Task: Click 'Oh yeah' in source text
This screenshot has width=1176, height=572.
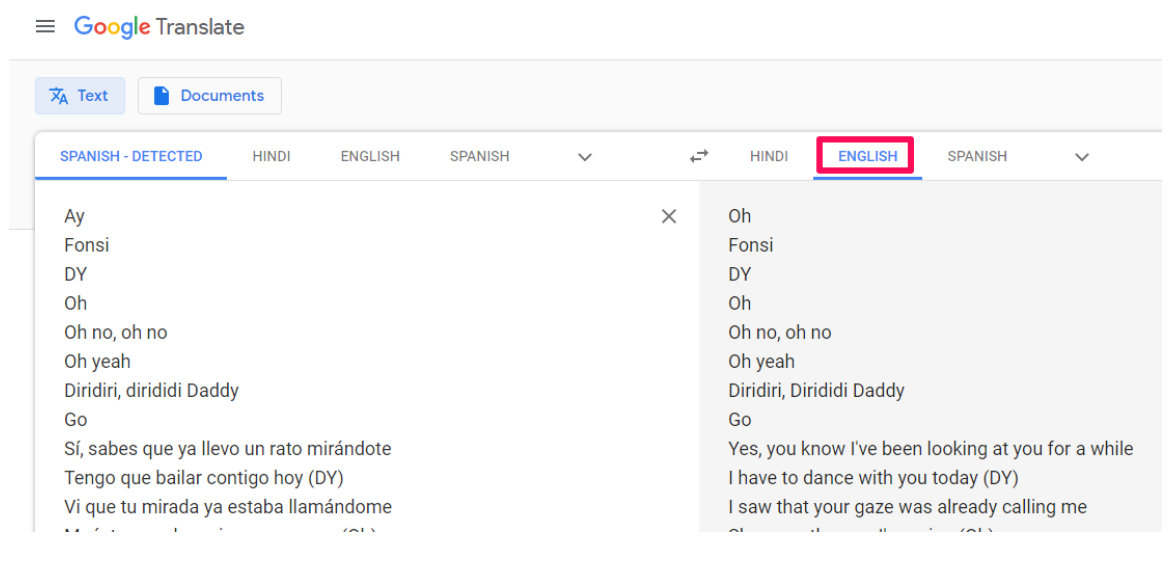Action: click(98, 361)
